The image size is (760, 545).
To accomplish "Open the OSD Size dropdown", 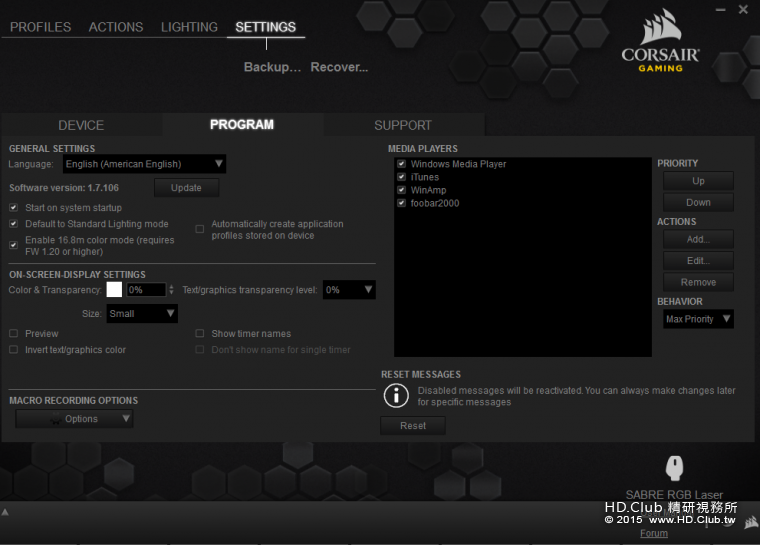I will 142,314.
